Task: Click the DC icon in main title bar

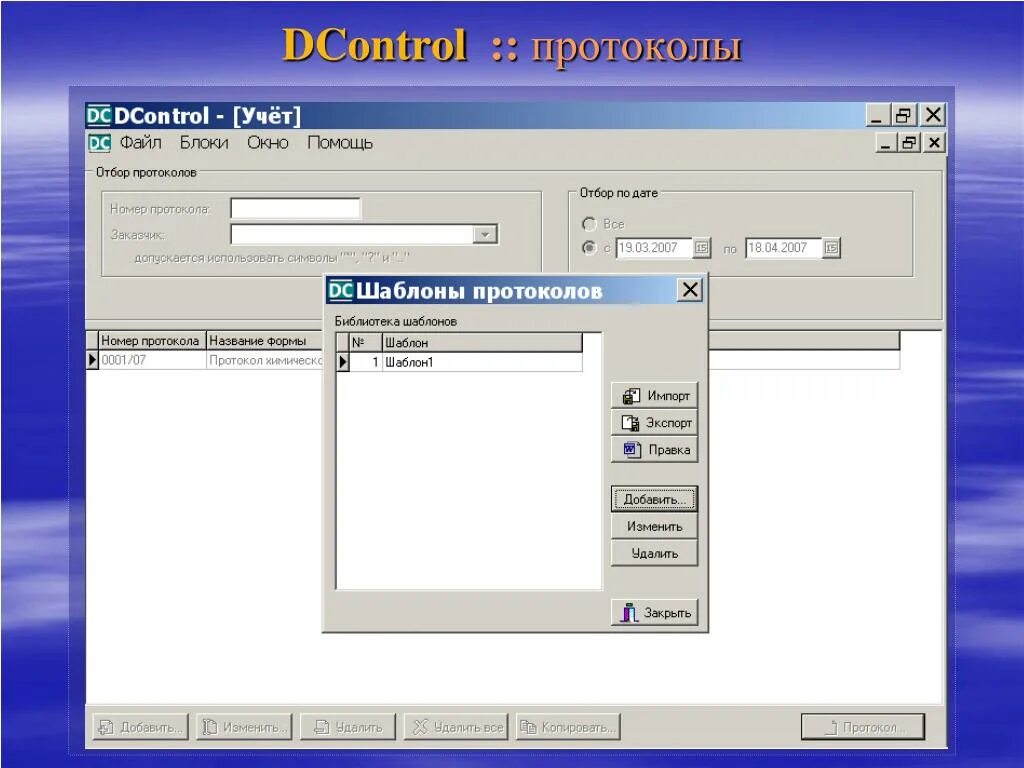Action: (x=99, y=116)
